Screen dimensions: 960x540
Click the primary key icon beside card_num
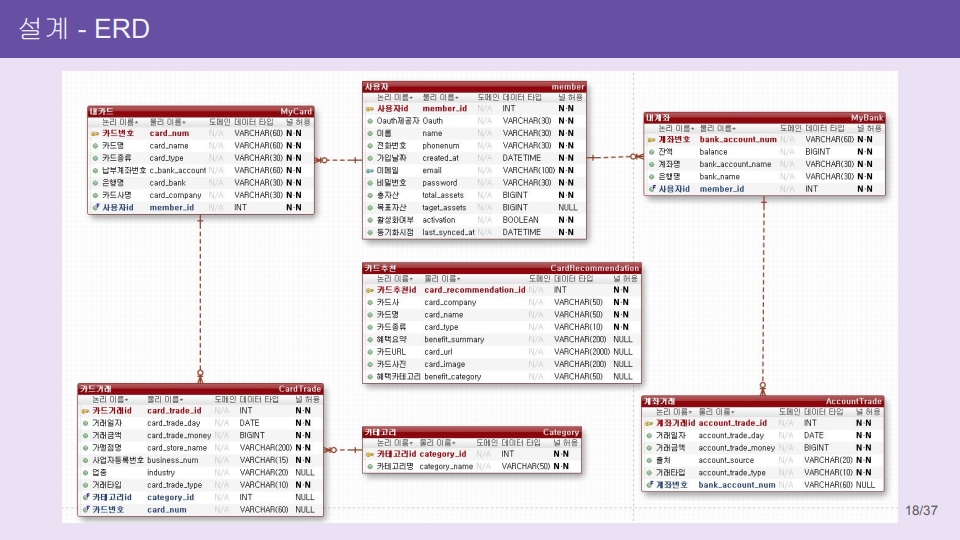(x=95, y=133)
